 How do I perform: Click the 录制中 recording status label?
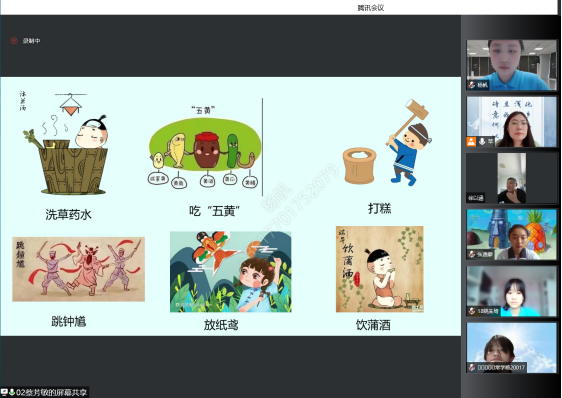coord(32,41)
